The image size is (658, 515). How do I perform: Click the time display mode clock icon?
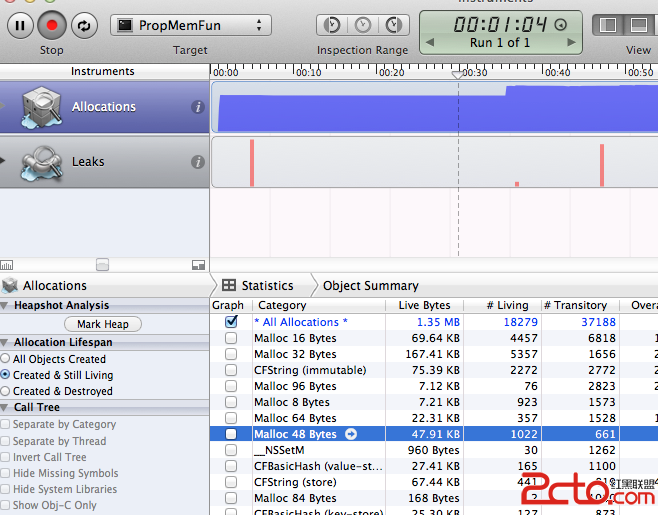pyautogui.click(x=561, y=25)
